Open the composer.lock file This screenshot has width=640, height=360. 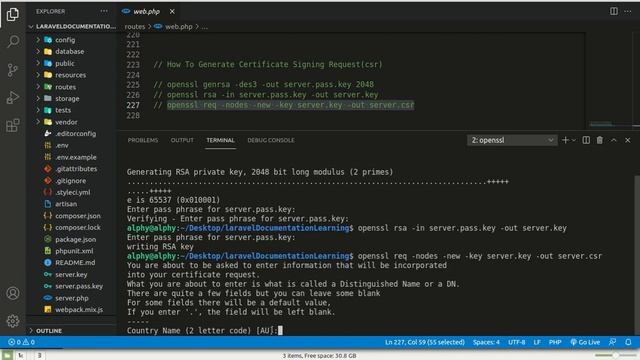78,227
